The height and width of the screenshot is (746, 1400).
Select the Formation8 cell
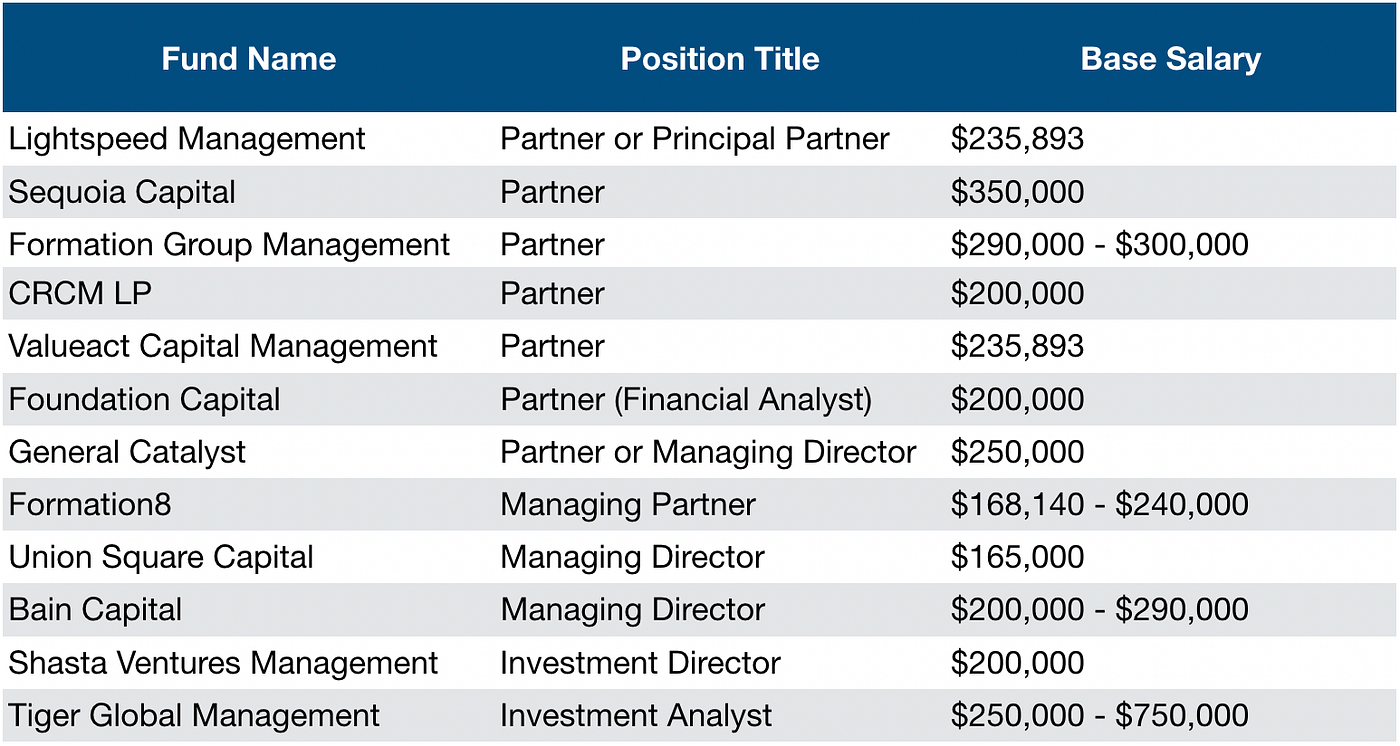[90, 505]
